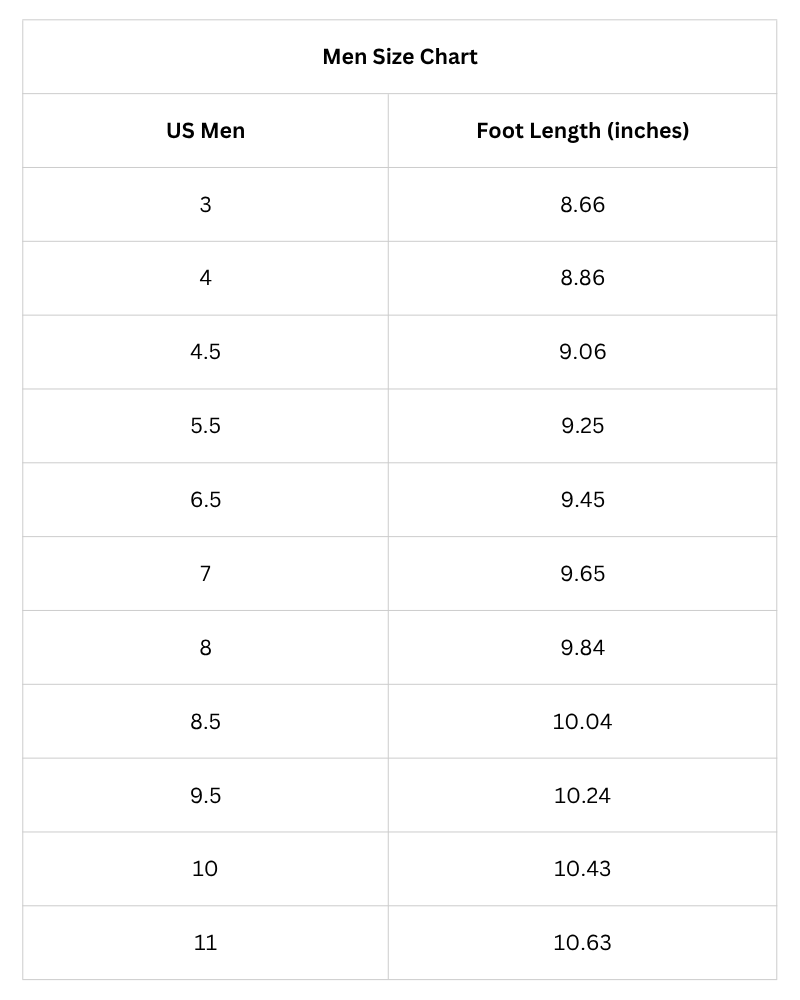This screenshot has width=800, height=1000.
Task: Click the 9.84 foot length value
Action: pyautogui.click(x=582, y=648)
